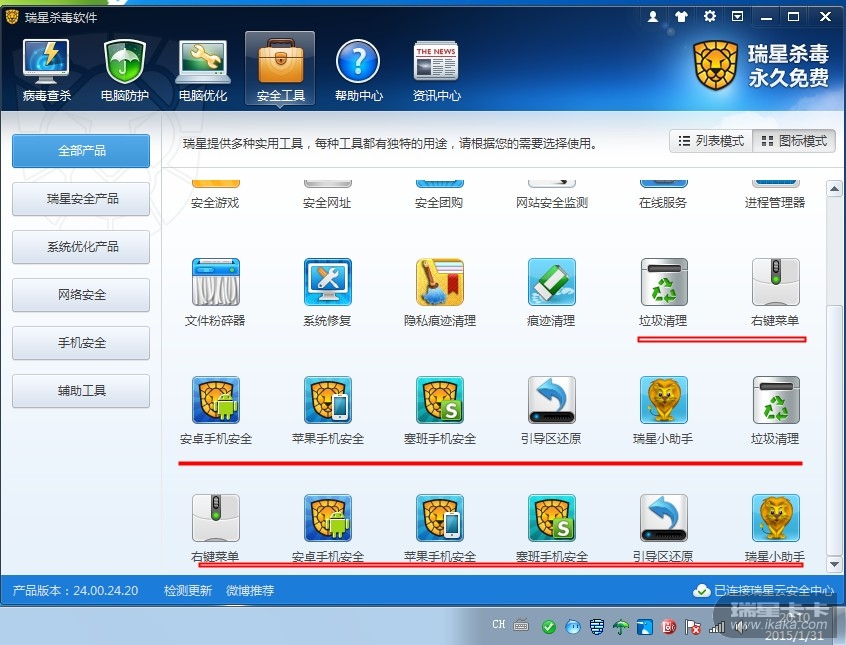Screen dimensions: 846x645
Task: Click the 网站安全监测 label
Action: tap(551, 203)
